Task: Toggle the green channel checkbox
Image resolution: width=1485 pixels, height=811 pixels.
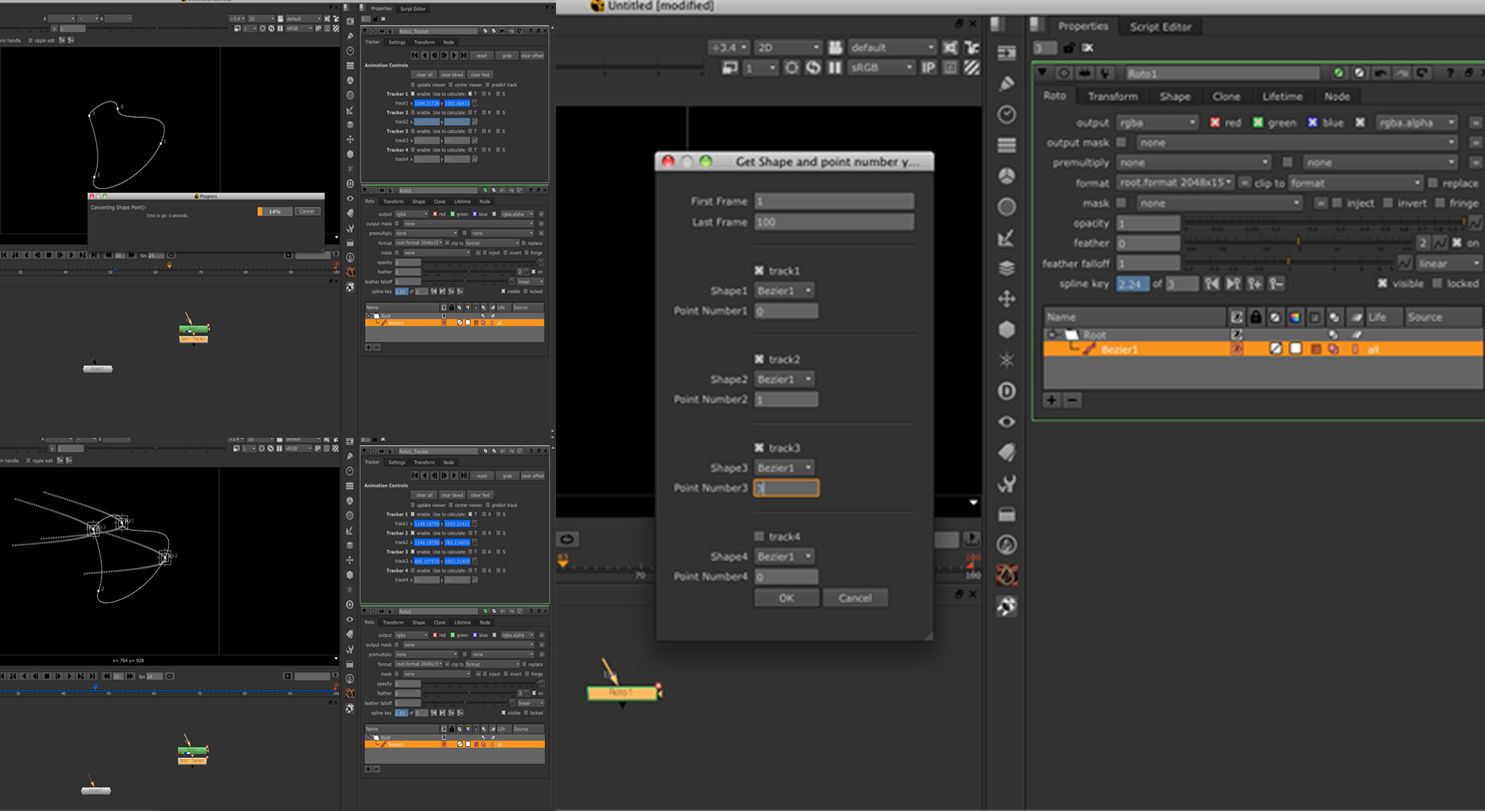Action: click(1258, 122)
